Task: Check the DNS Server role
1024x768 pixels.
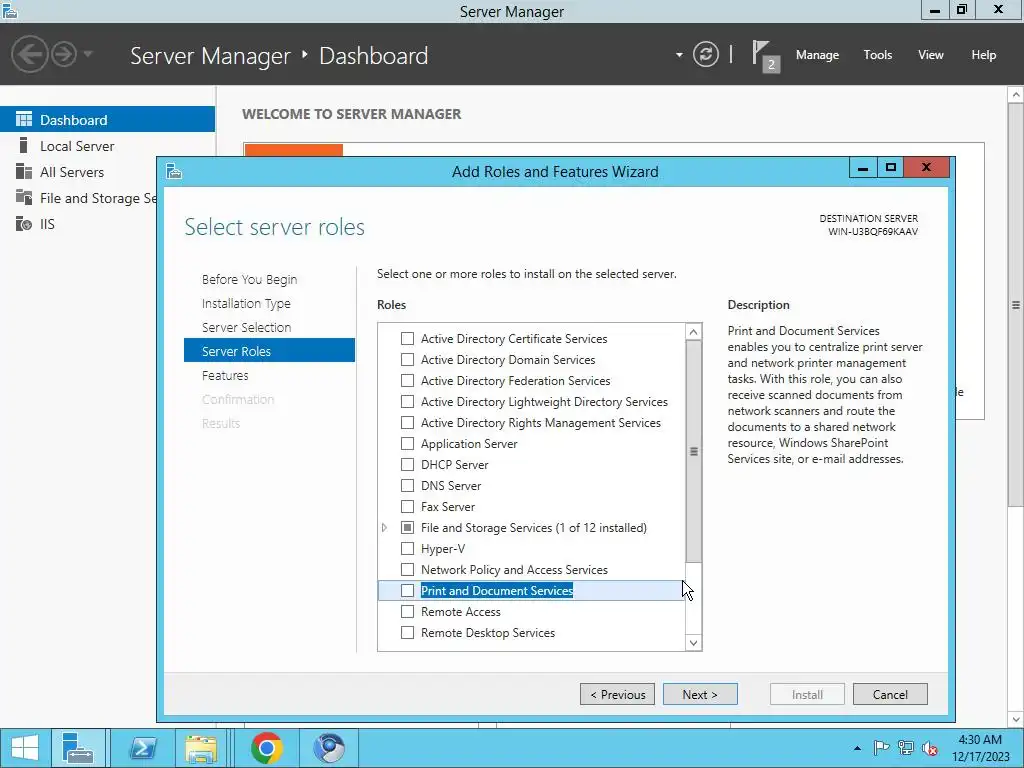Action: (407, 485)
